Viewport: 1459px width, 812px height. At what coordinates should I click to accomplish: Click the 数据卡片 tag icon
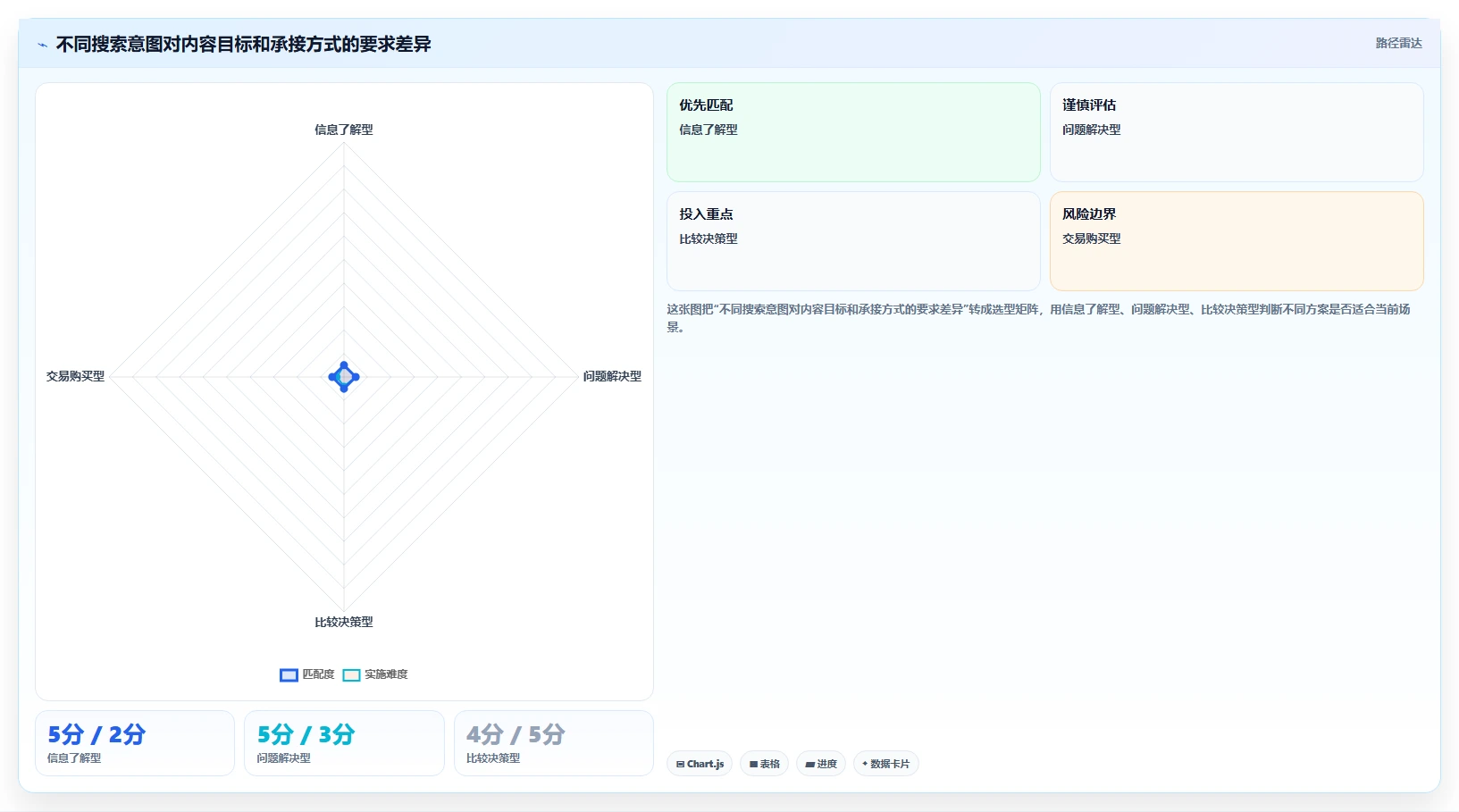point(865,764)
